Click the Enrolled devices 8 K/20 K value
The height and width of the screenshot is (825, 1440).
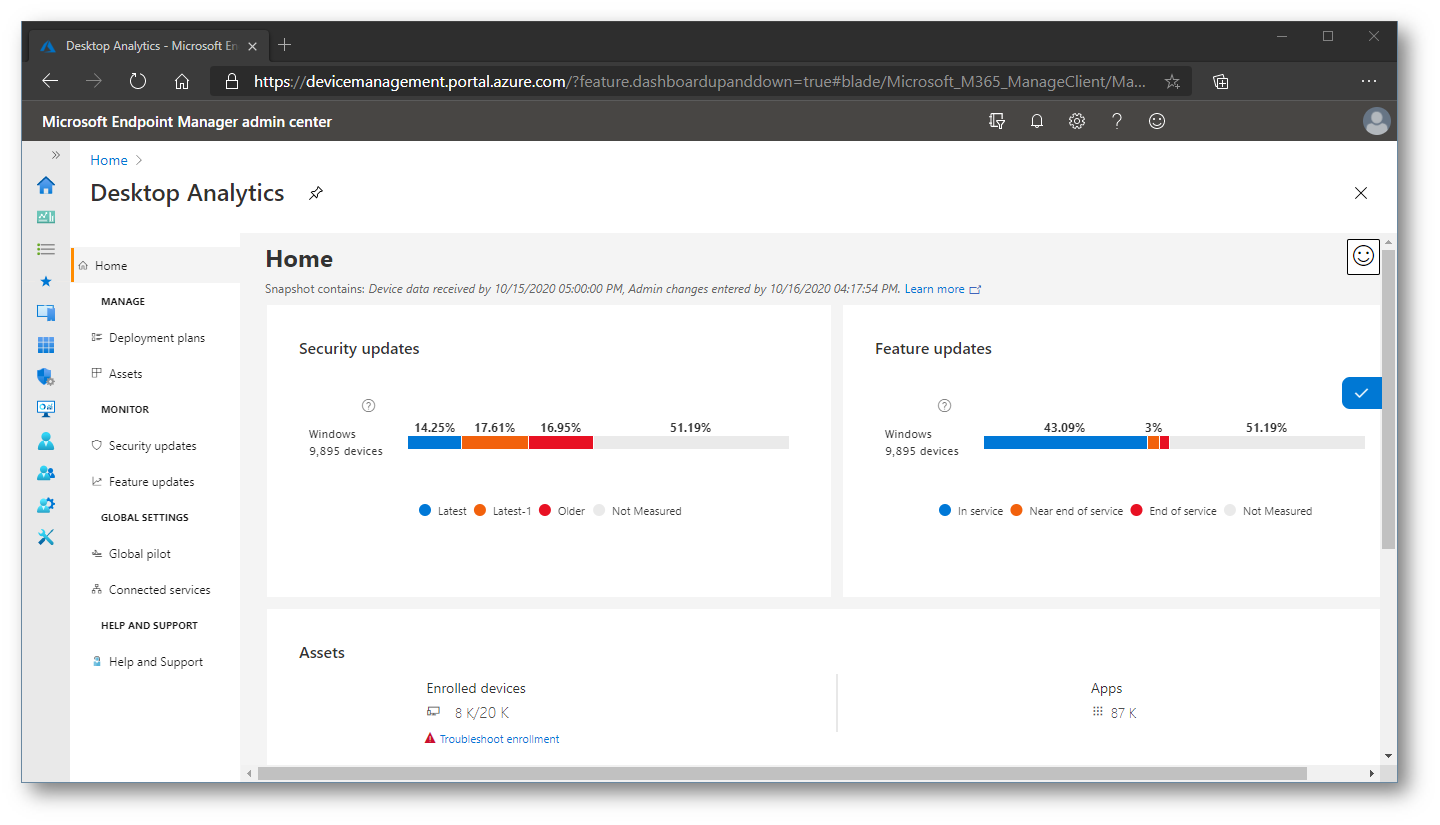pyautogui.click(x=481, y=713)
